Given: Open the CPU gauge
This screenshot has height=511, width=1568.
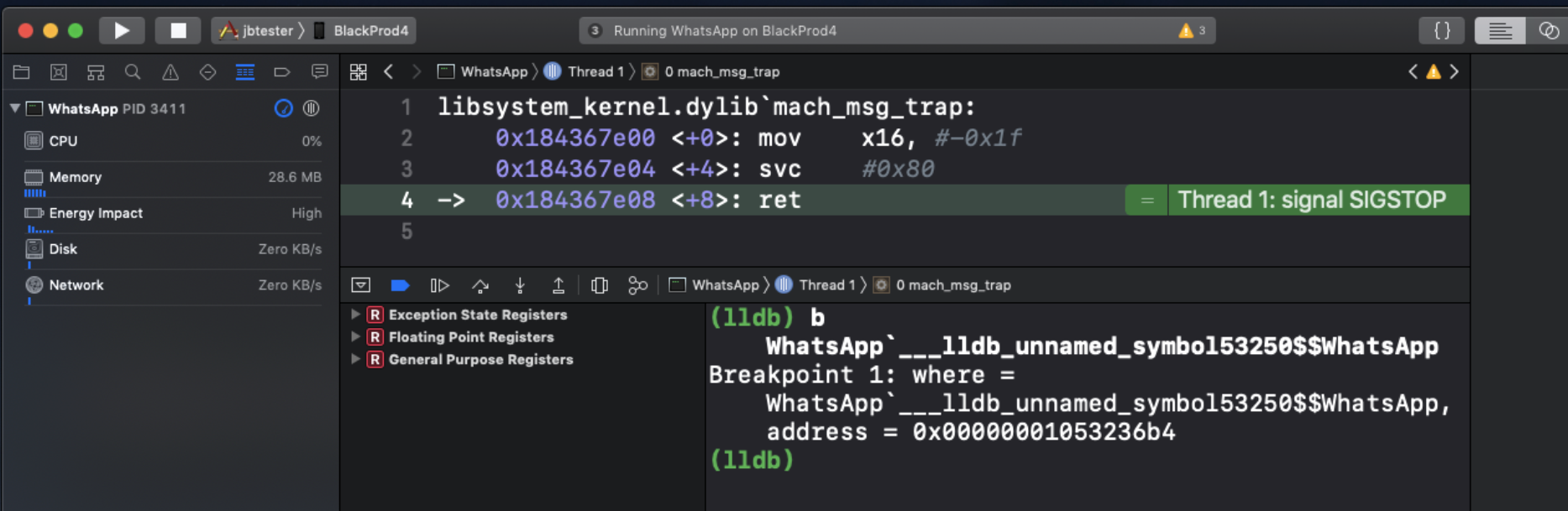Looking at the screenshot, I should (173, 141).
